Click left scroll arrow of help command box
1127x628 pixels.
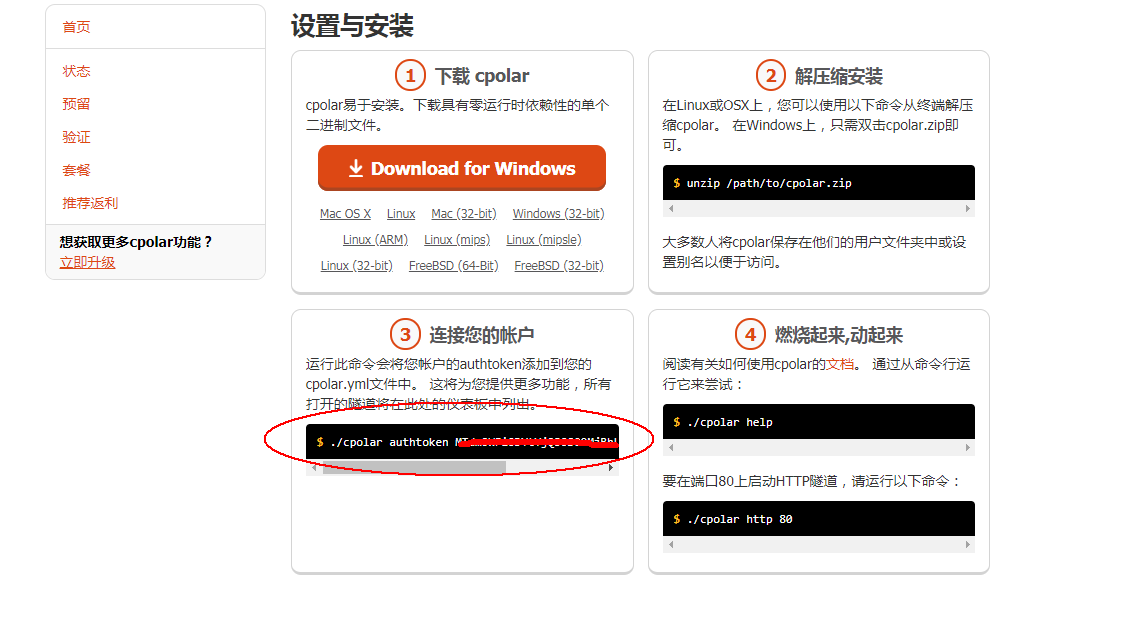(x=671, y=448)
